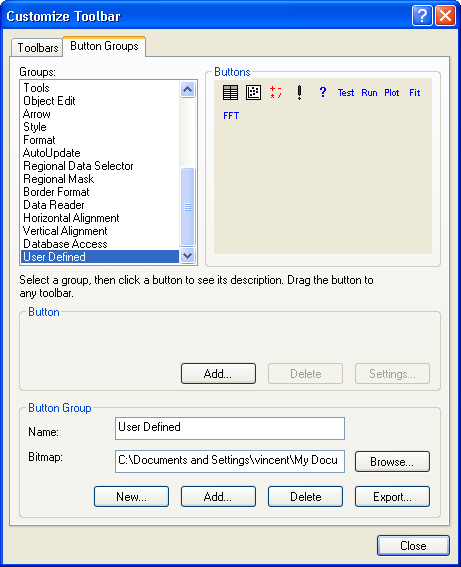This screenshot has width=461, height=567.
Task: Select Object Edit group
Action: pos(100,101)
